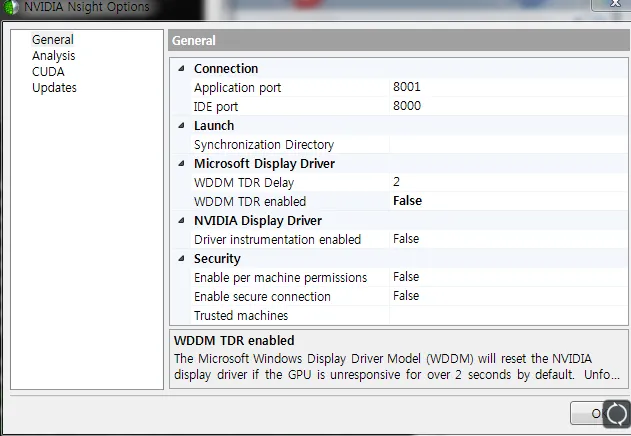
Task: Click the WDDM TDR enabled description heading
Action: pos(234,341)
